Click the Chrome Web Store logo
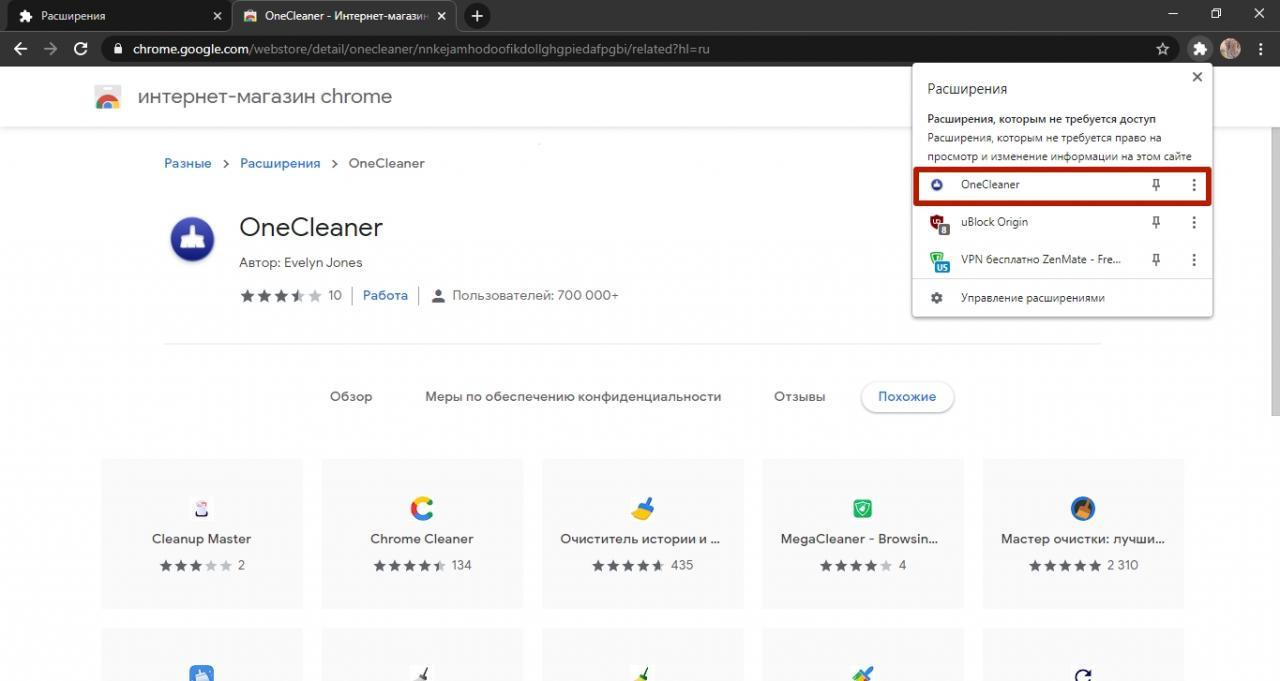The height and width of the screenshot is (681, 1280). pos(107,97)
